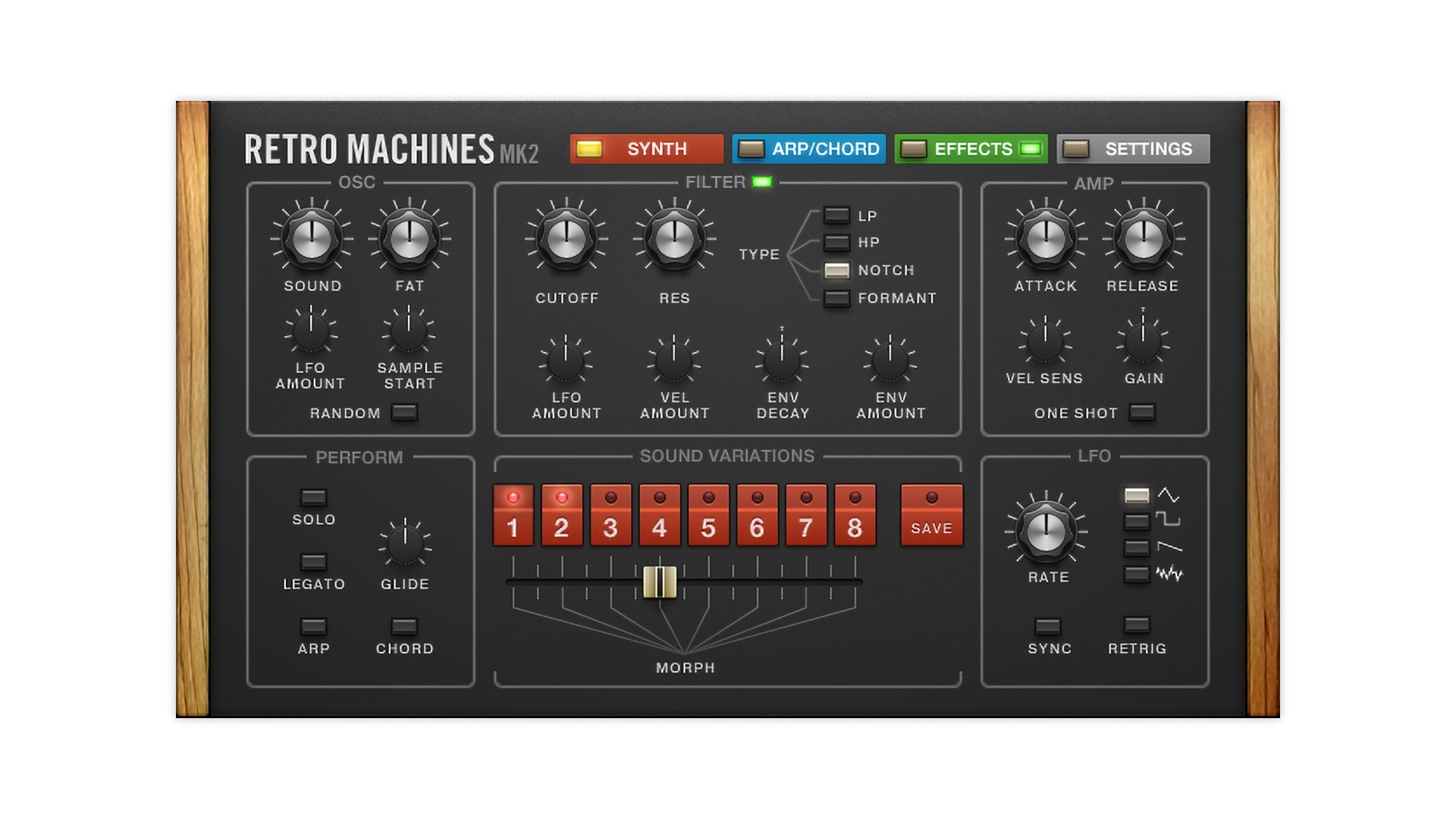The height and width of the screenshot is (819, 1456).
Task: Enable Solo mode in Perform
Action: pyautogui.click(x=313, y=497)
